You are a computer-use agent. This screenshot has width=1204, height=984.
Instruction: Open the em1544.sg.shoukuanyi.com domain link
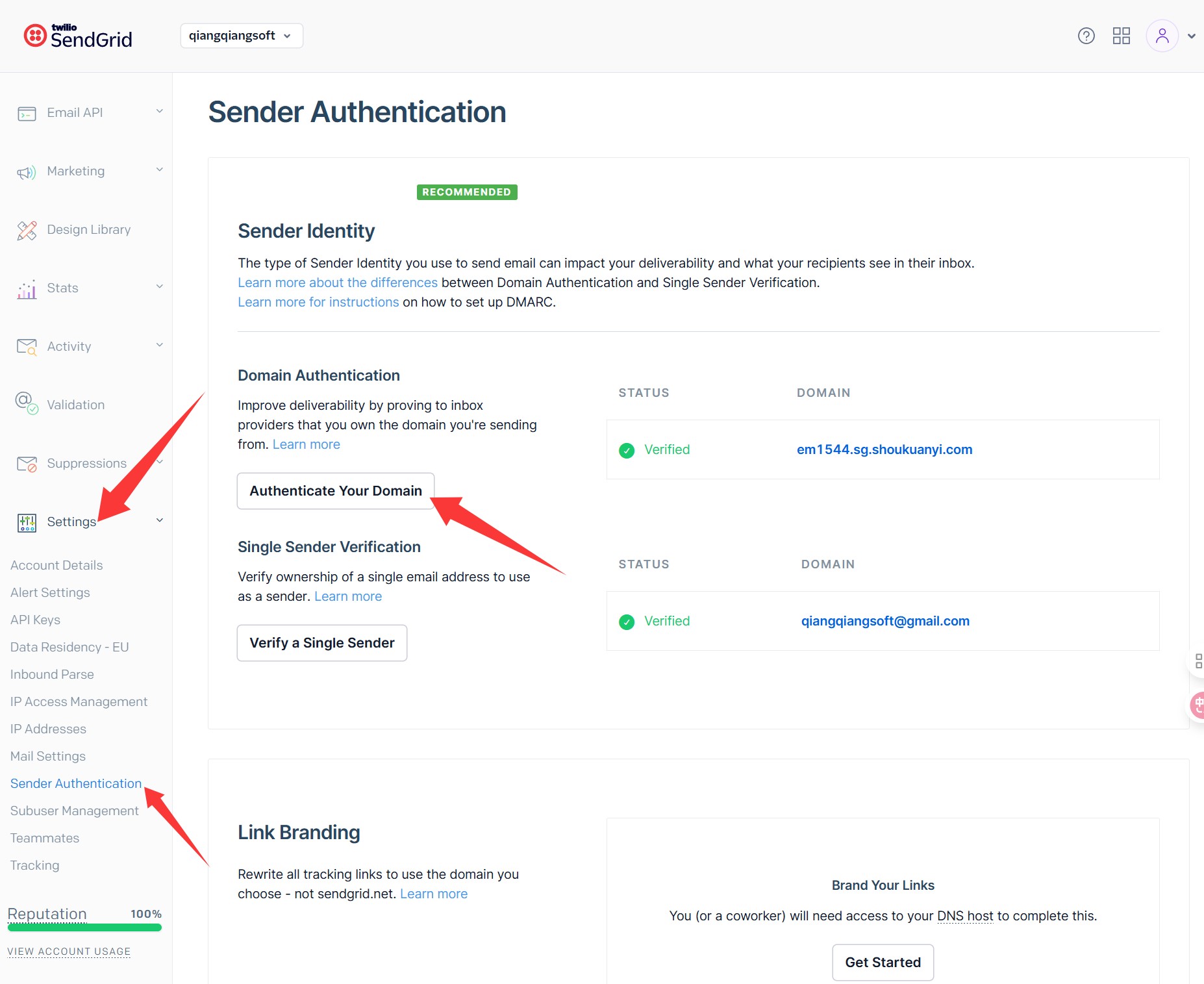(884, 449)
